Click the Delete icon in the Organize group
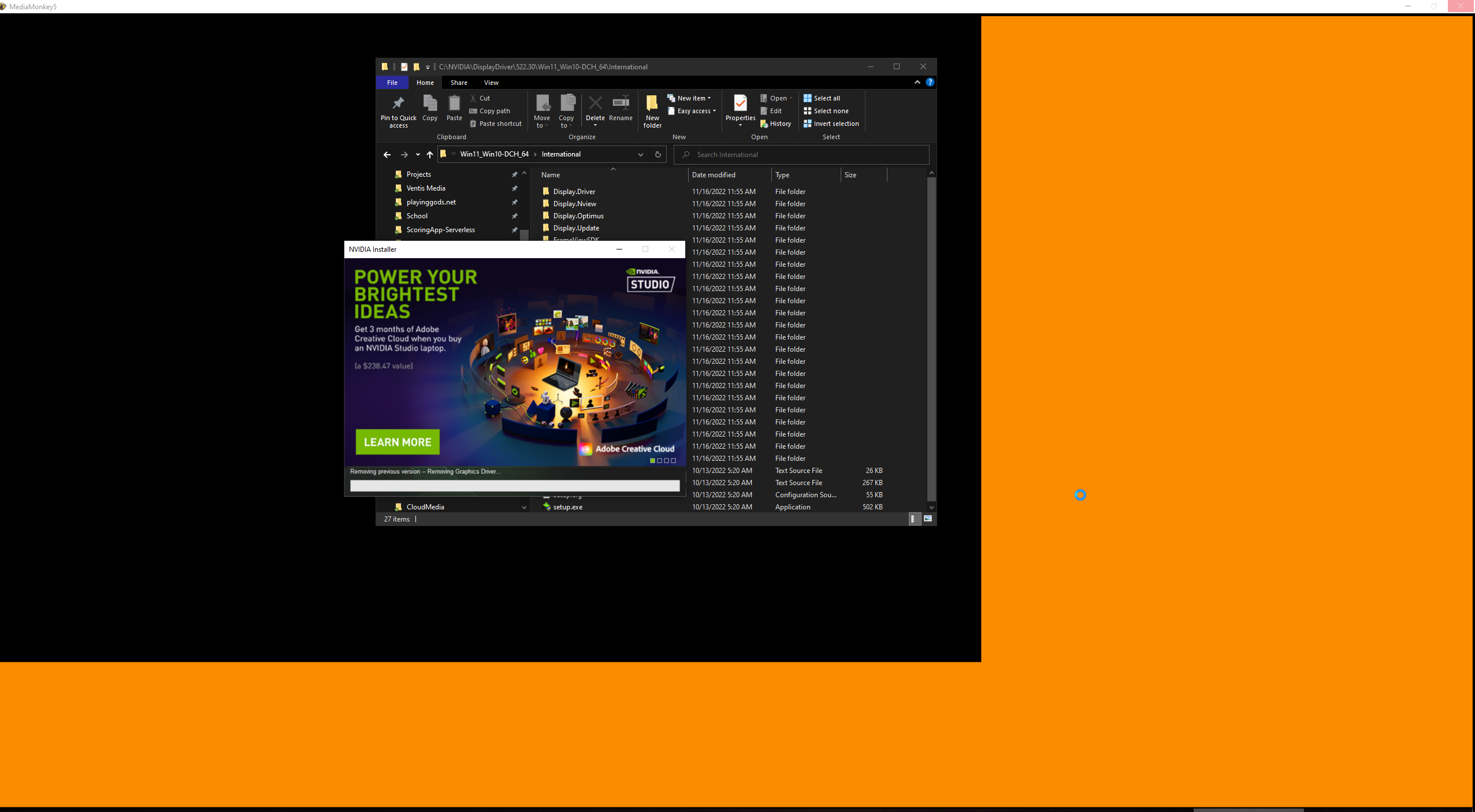 (x=595, y=103)
